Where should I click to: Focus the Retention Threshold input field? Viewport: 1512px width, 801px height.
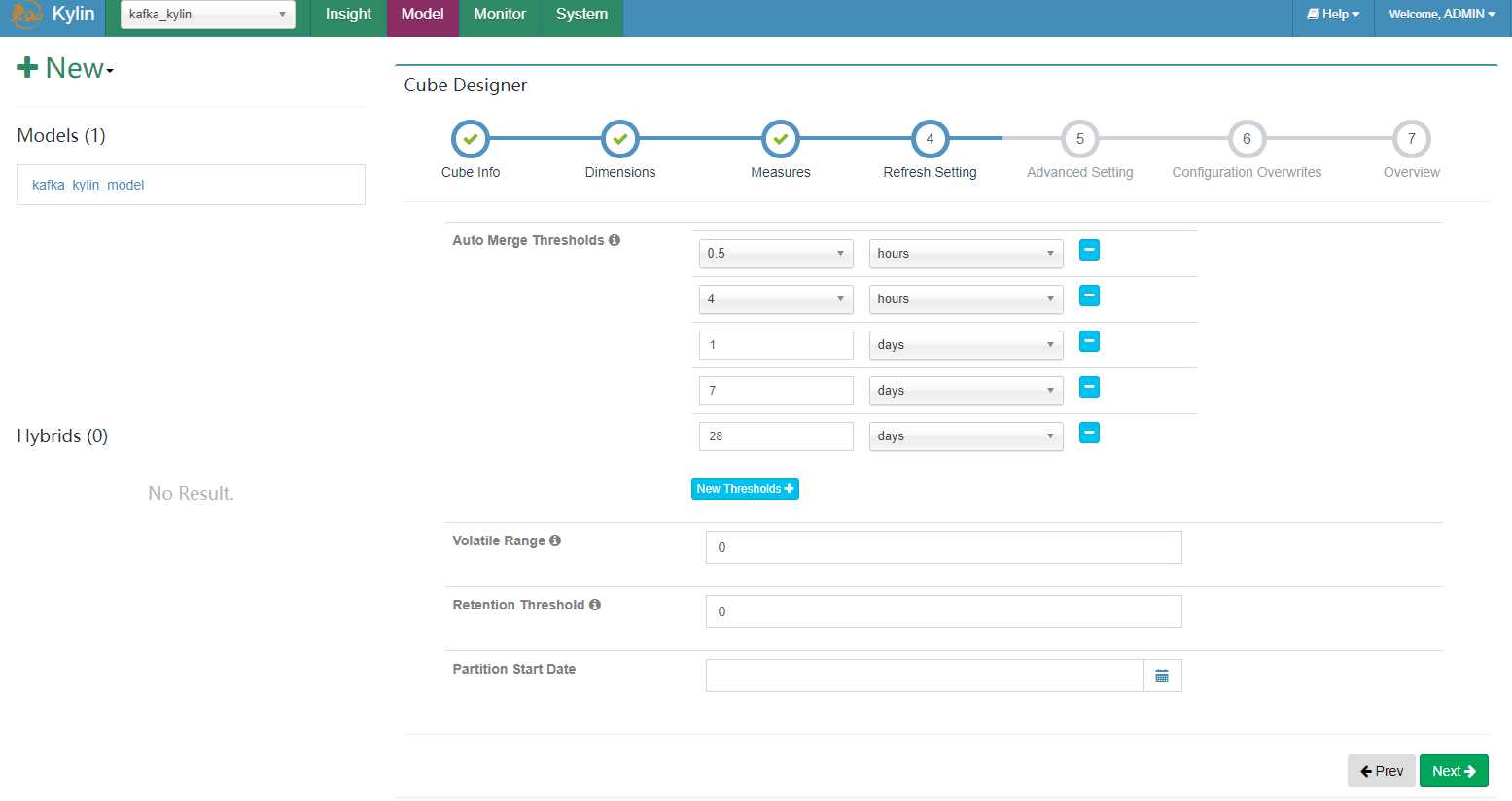(x=943, y=611)
